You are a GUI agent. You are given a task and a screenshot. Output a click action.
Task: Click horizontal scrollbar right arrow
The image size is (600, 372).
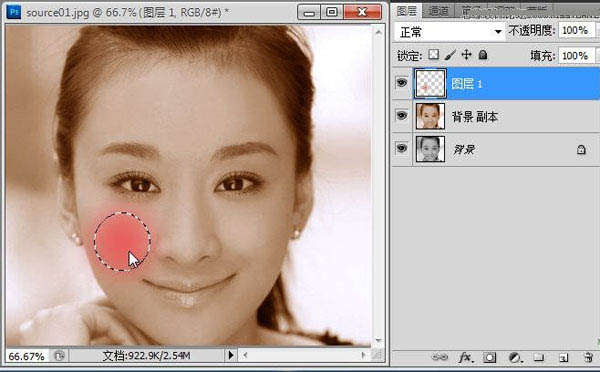point(363,356)
